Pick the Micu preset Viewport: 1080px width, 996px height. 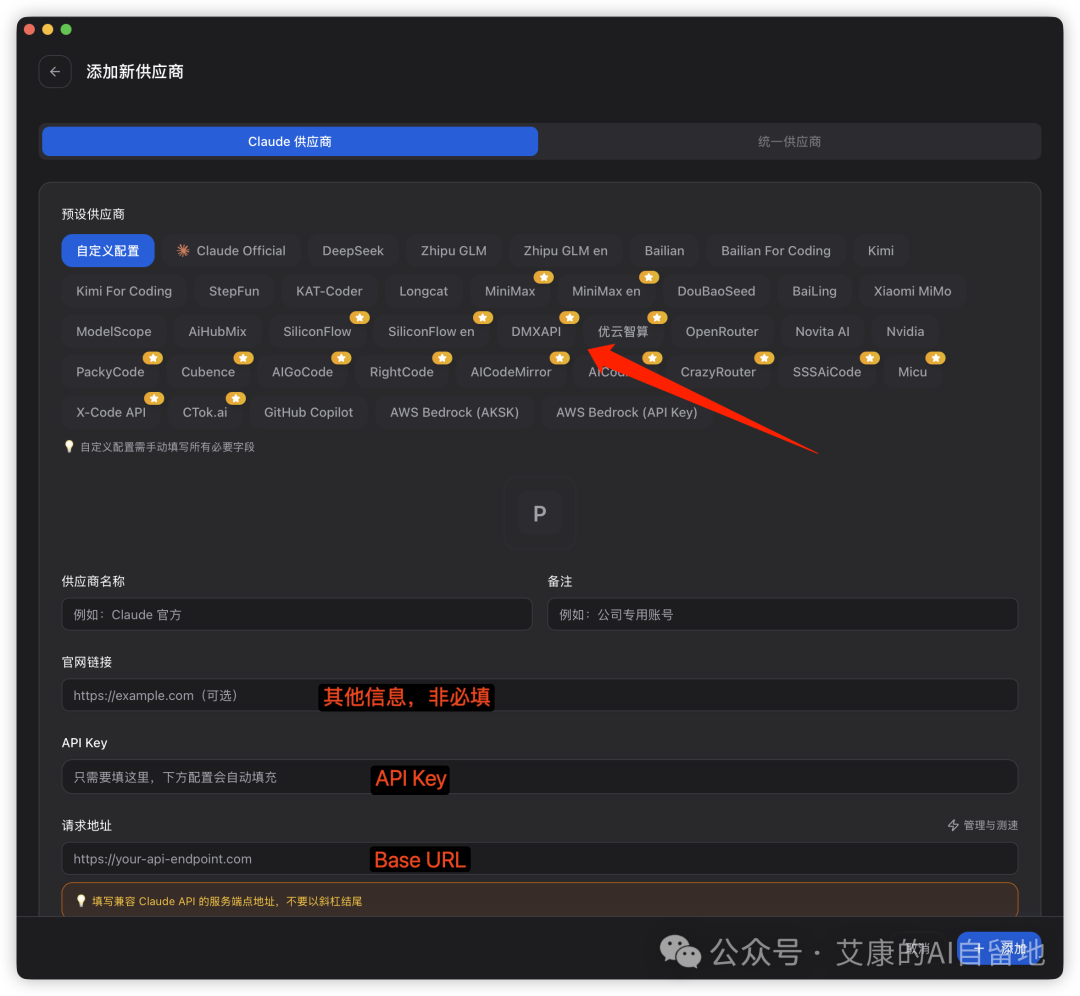pyautogui.click(x=913, y=372)
